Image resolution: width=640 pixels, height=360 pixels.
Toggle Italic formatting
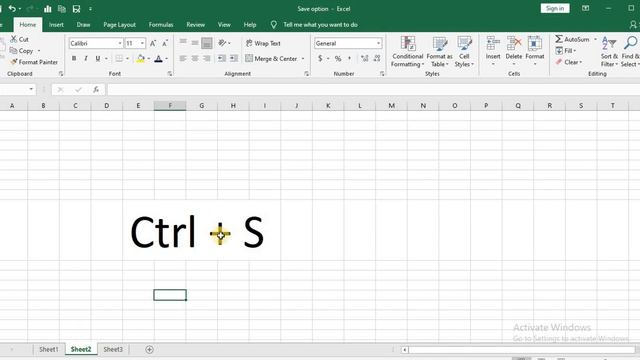point(86,58)
